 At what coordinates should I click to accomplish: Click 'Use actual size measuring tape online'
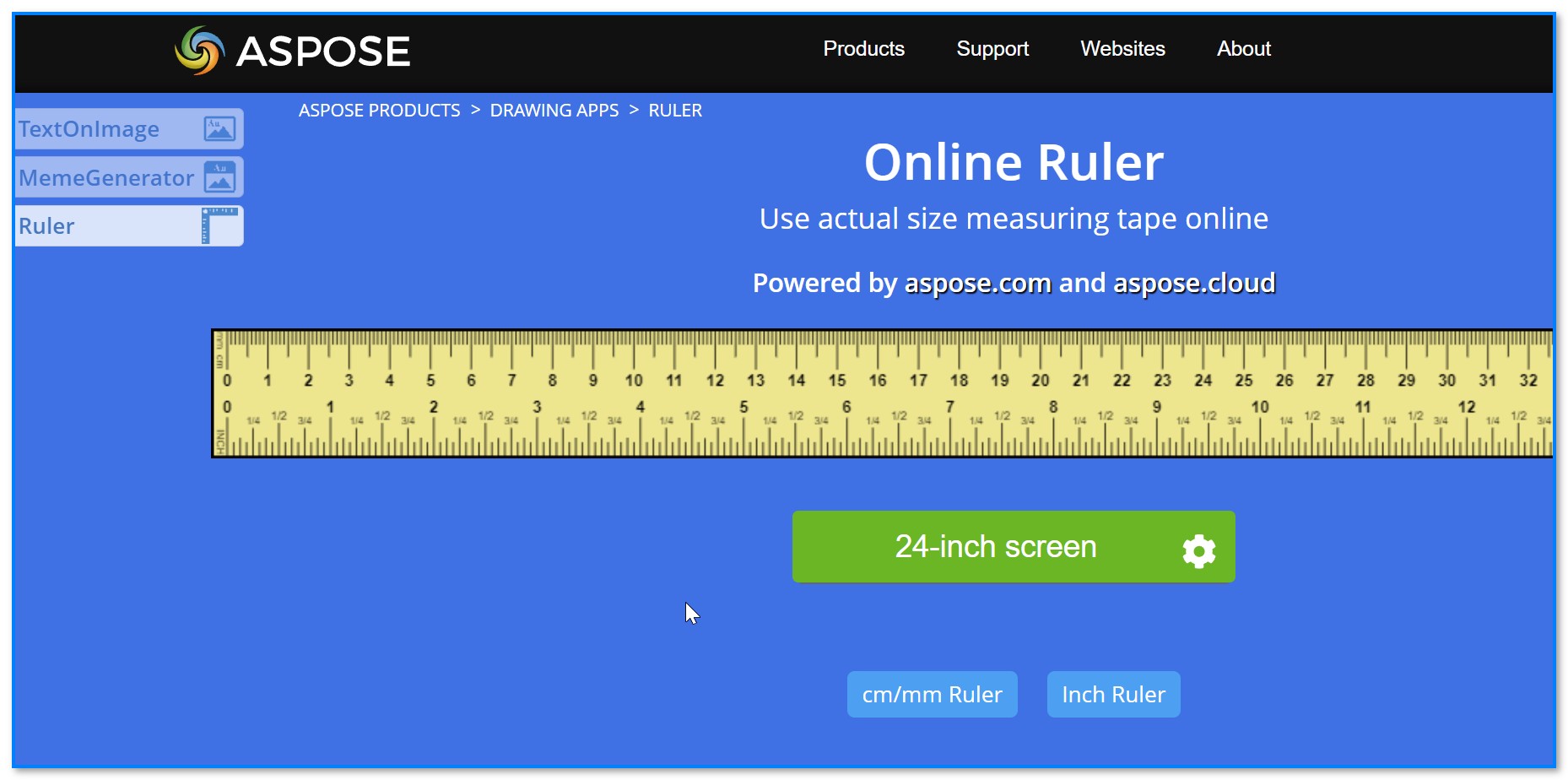coord(1014,219)
